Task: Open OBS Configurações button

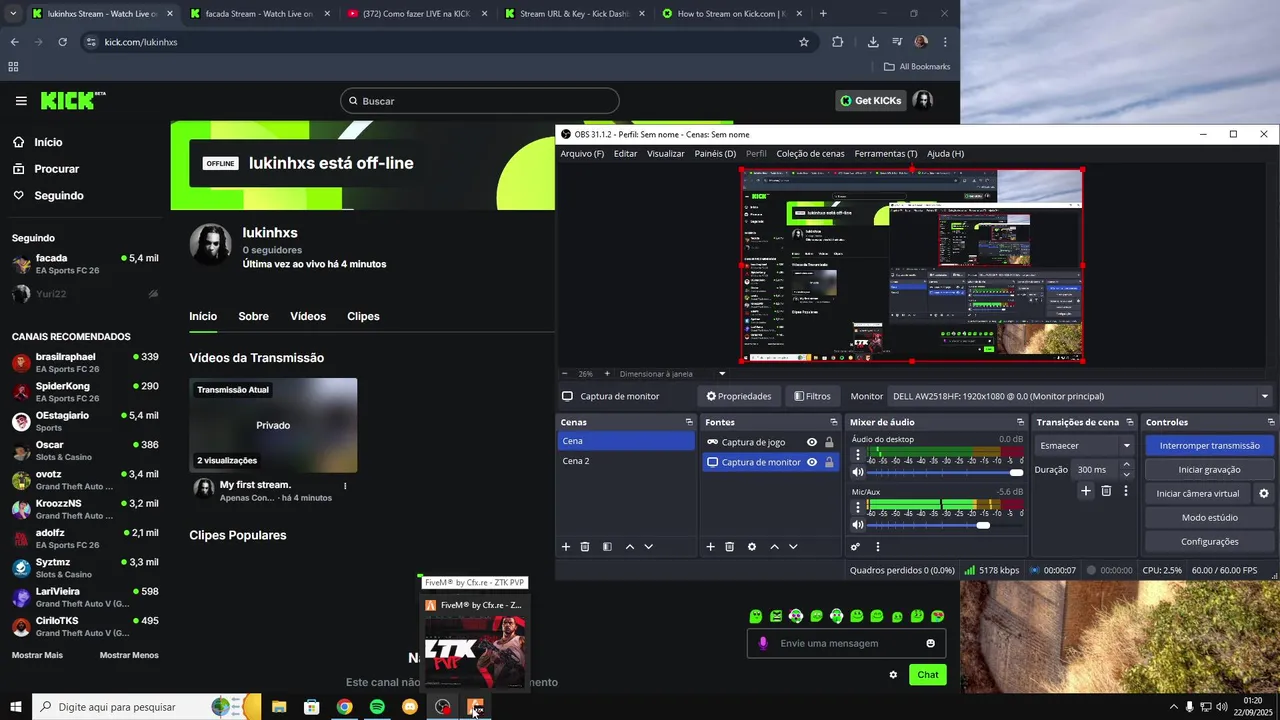Action: coord(1209,542)
